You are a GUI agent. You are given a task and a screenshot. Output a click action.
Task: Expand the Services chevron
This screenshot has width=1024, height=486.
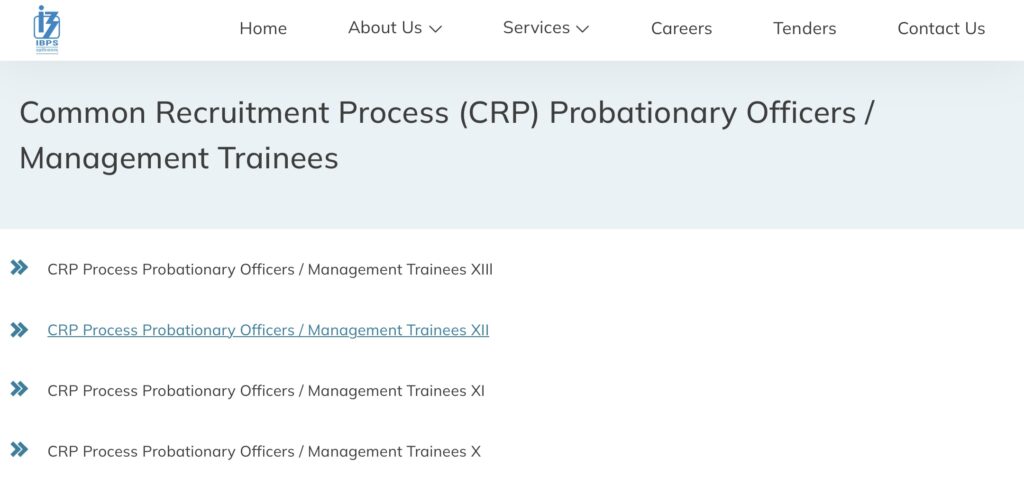583,29
